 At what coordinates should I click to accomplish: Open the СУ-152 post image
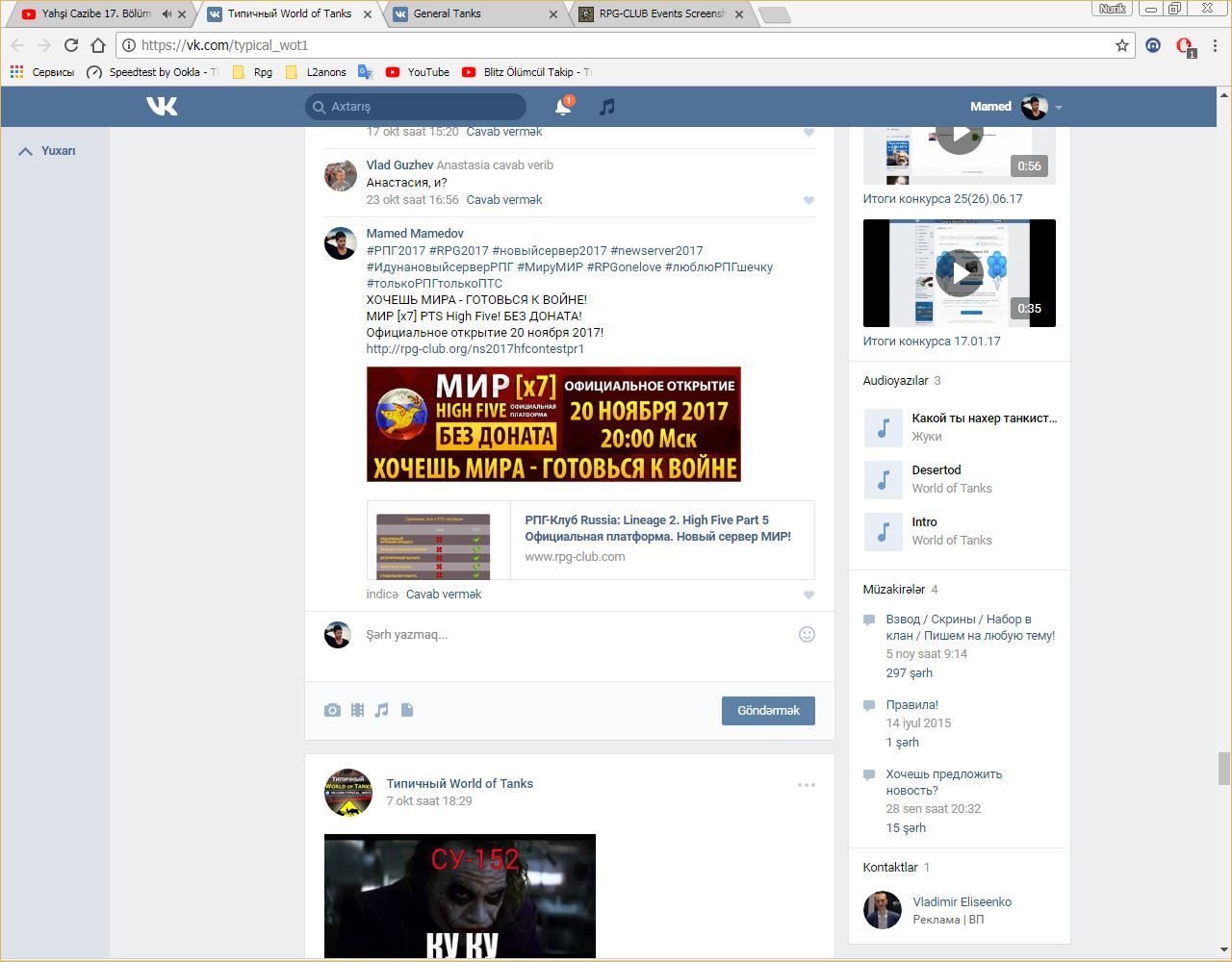(460, 896)
